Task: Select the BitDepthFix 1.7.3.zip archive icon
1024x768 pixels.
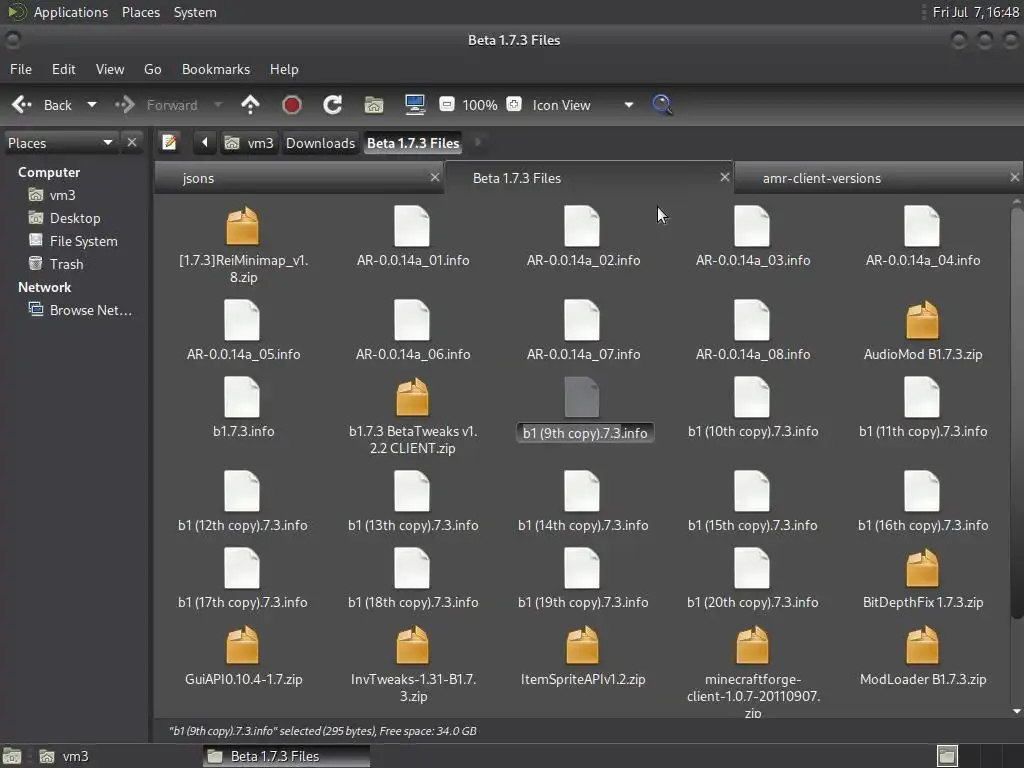Action: pos(922,568)
